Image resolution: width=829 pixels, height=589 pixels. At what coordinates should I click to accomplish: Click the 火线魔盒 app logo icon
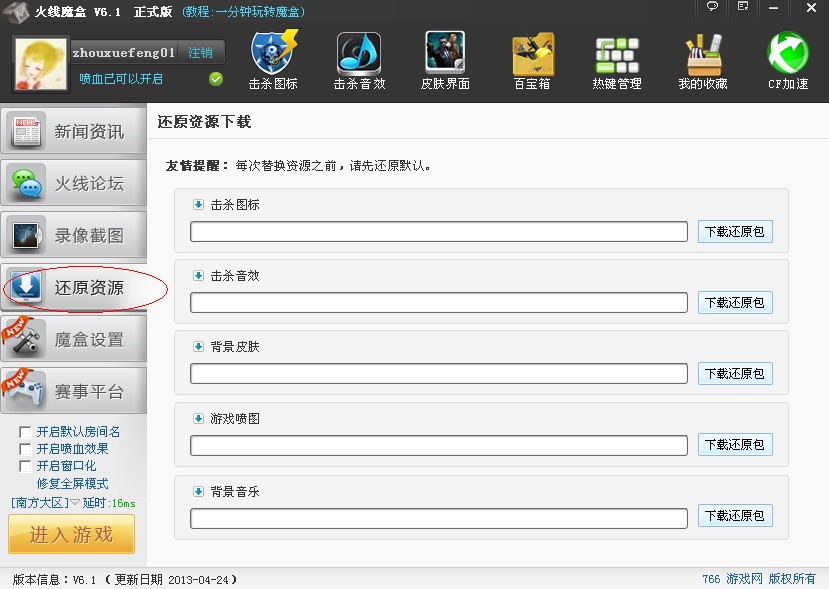coord(16,12)
